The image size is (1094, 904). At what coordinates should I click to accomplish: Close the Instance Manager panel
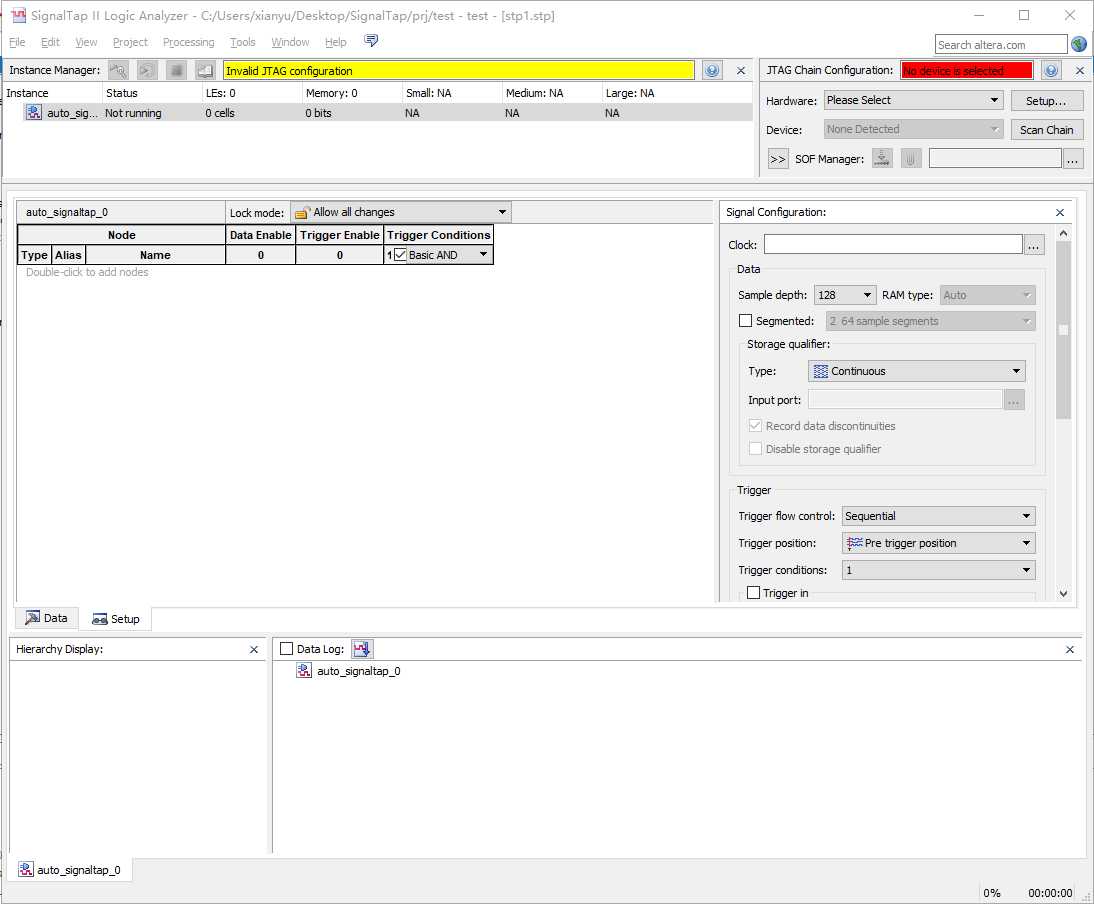741,70
